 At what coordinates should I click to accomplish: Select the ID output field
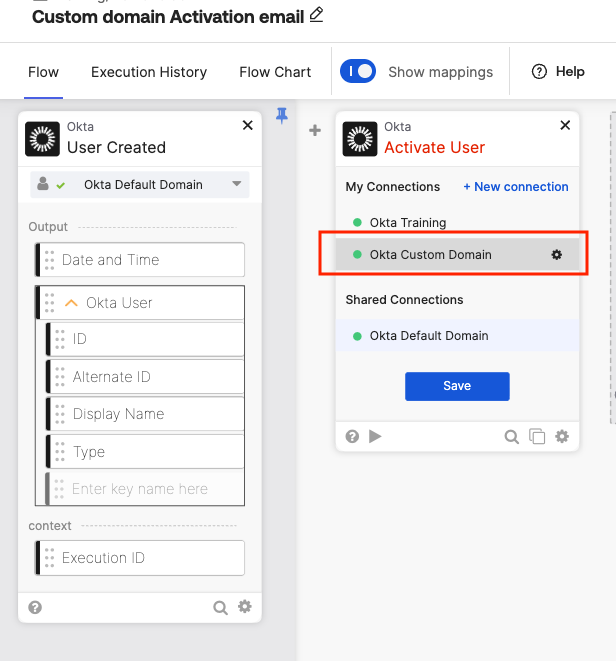[145, 339]
